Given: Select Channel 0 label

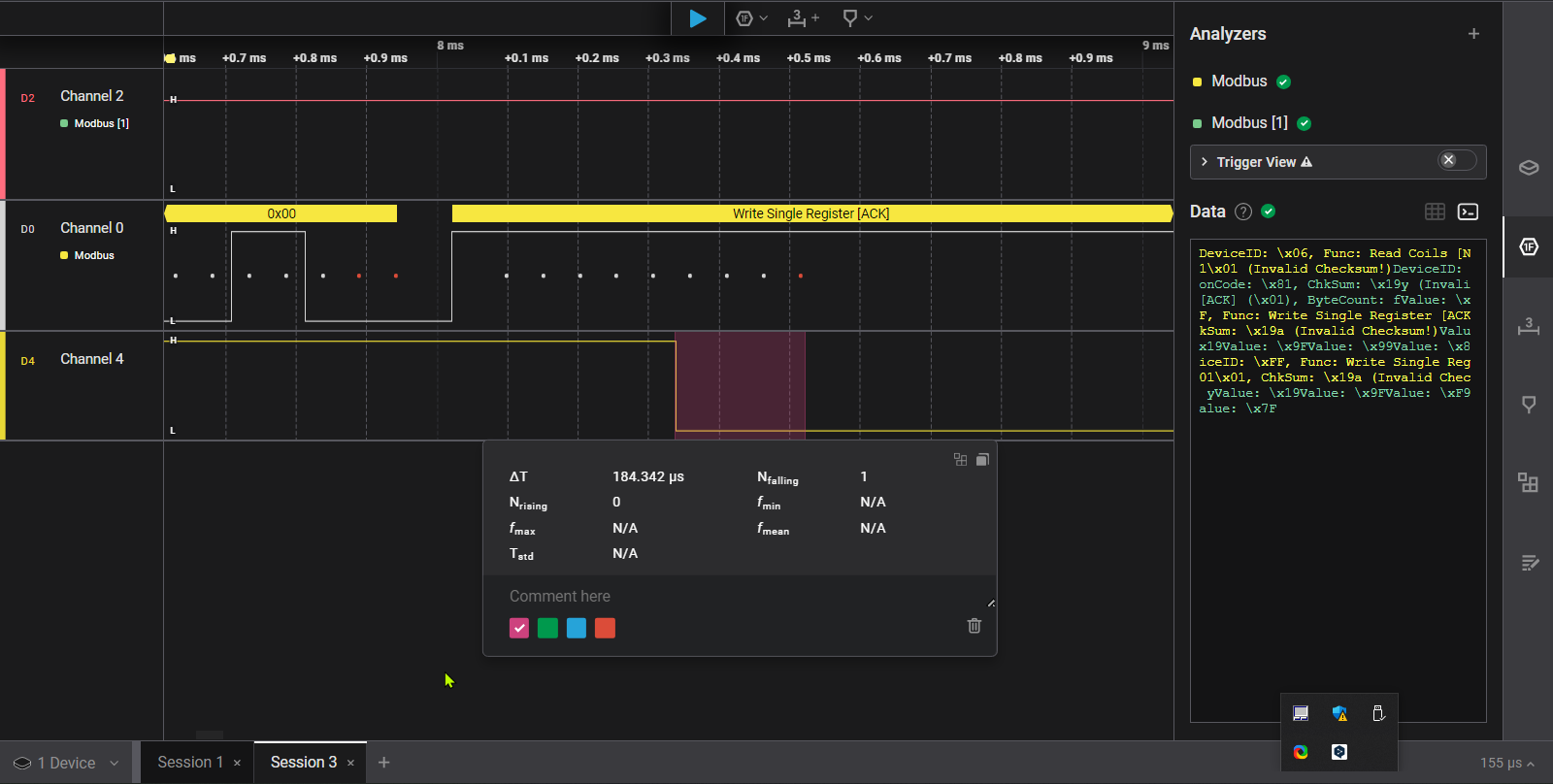Looking at the screenshot, I should click(92, 228).
